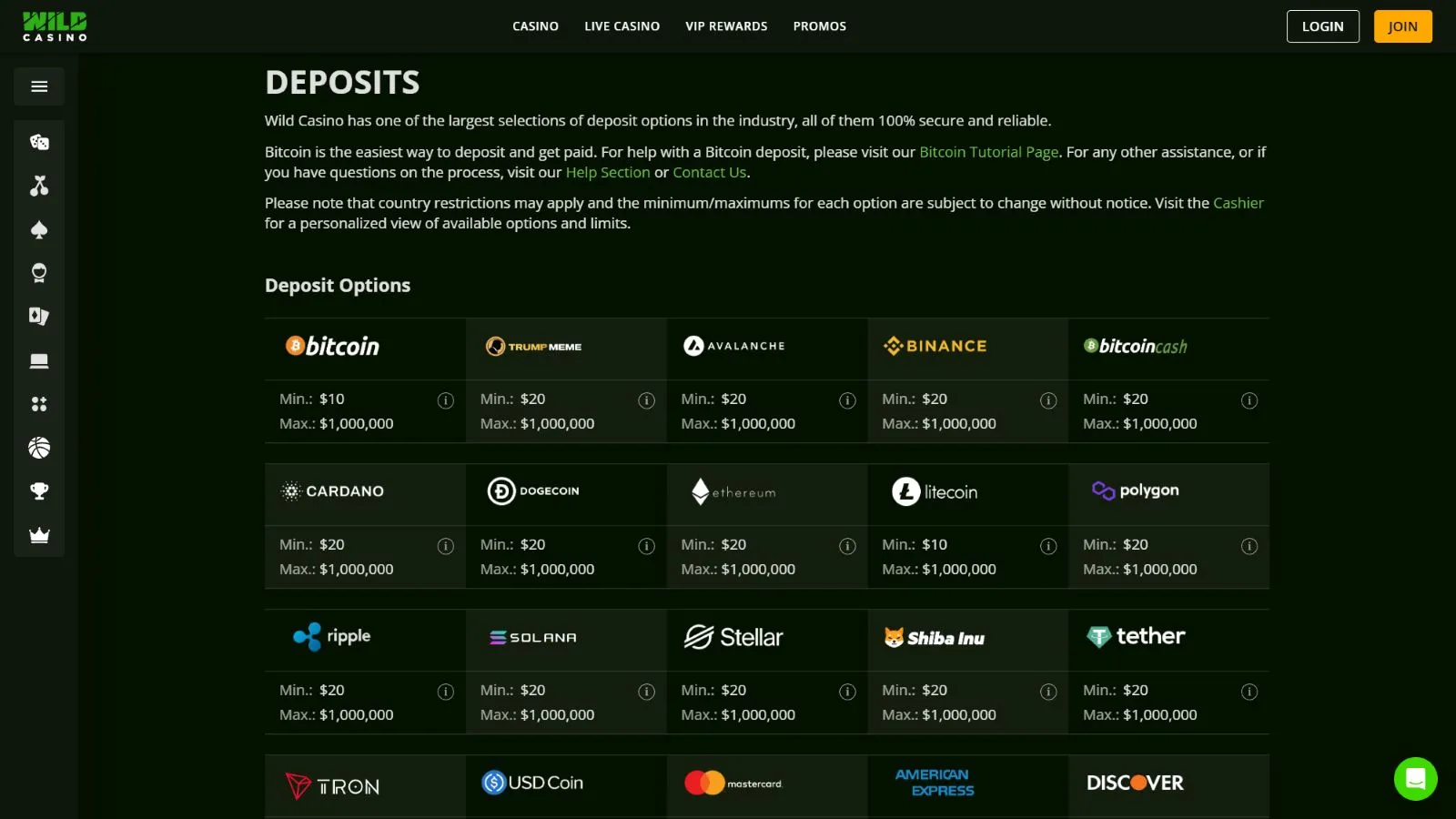Click info icon for Tether limits
The height and width of the screenshot is (819, 1456).
1249,692
